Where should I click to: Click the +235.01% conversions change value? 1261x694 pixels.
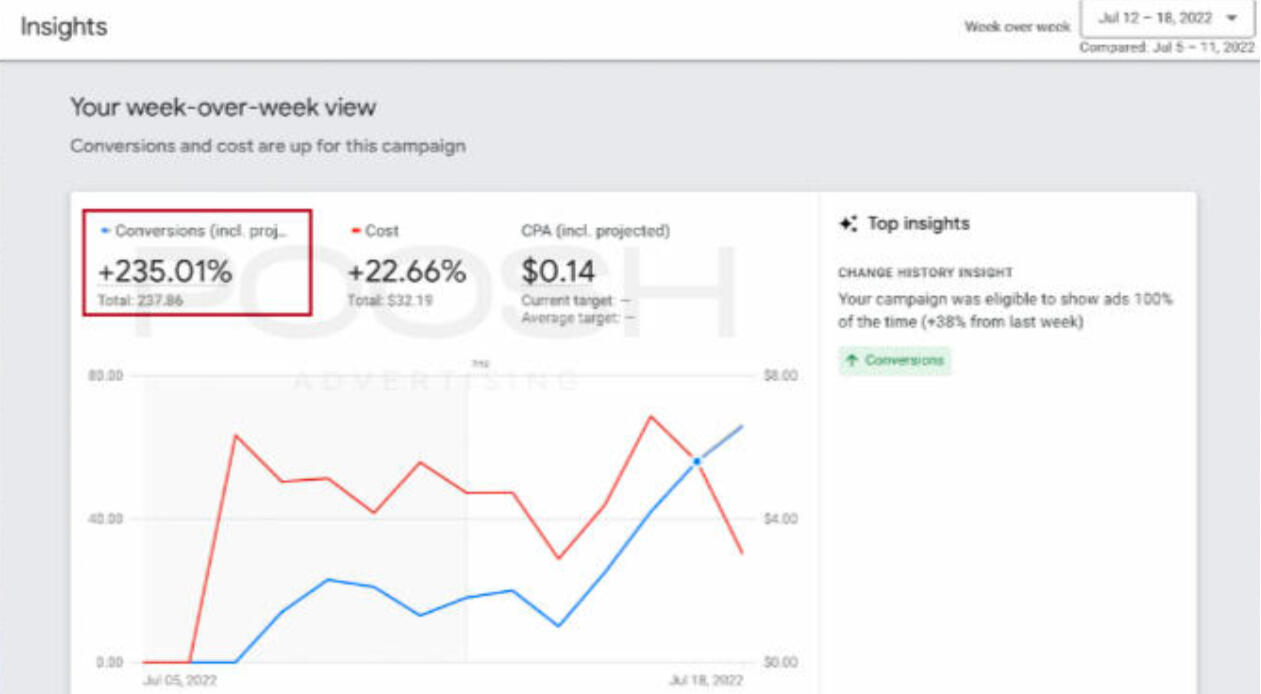pyautogui.click(x=165, y=271)
